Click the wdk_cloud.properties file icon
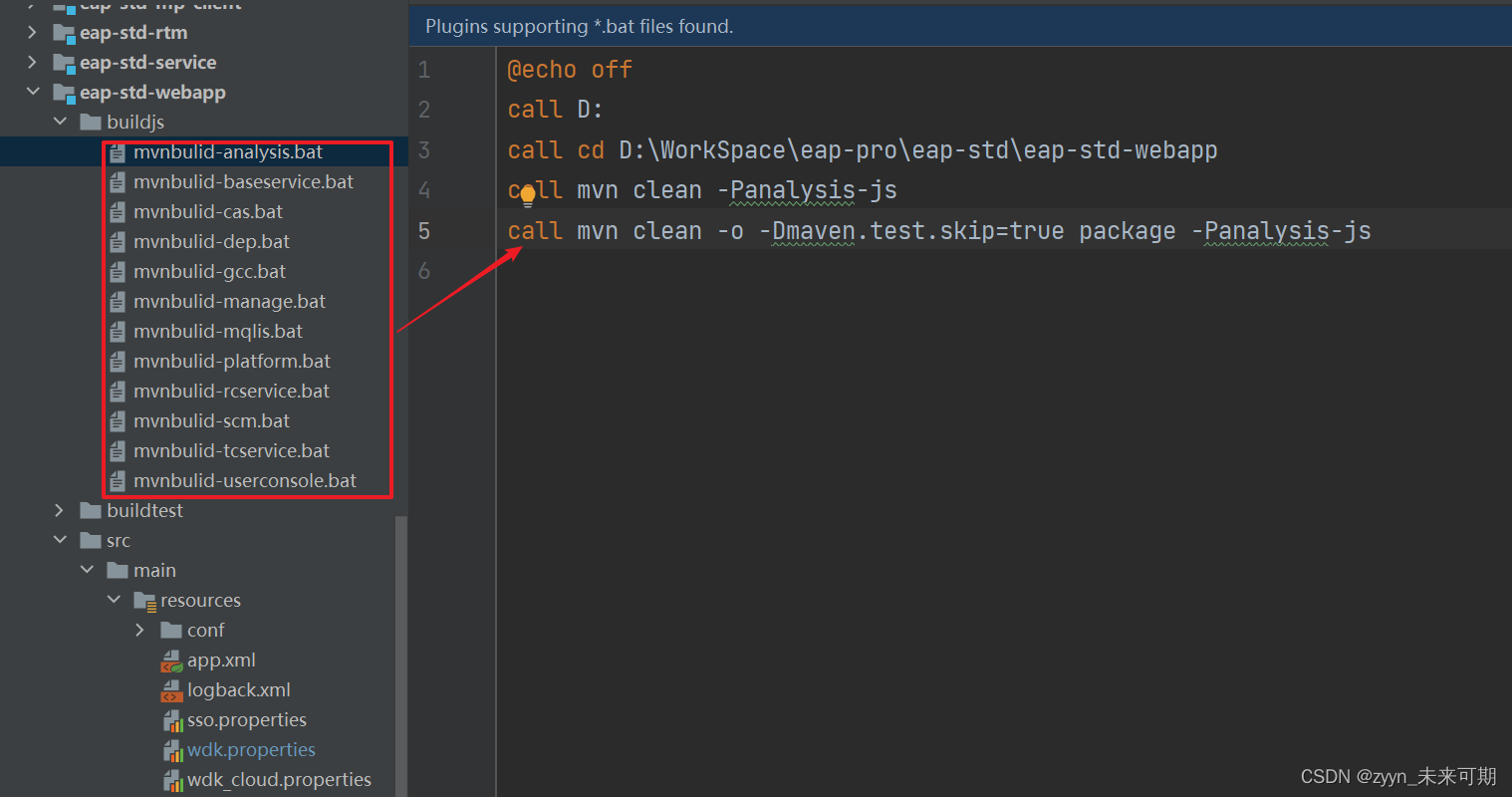1512x797 pixels. point(172,780)
